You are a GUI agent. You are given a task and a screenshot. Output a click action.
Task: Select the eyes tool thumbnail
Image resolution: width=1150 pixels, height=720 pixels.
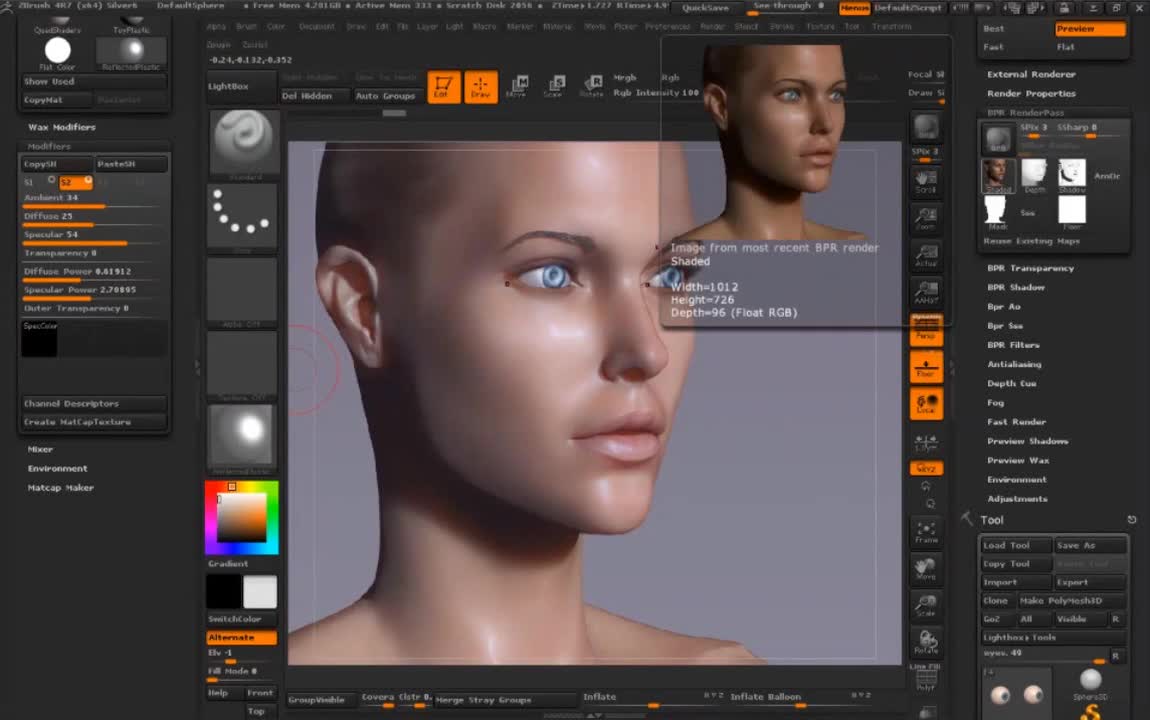[x=1016, y=693]
